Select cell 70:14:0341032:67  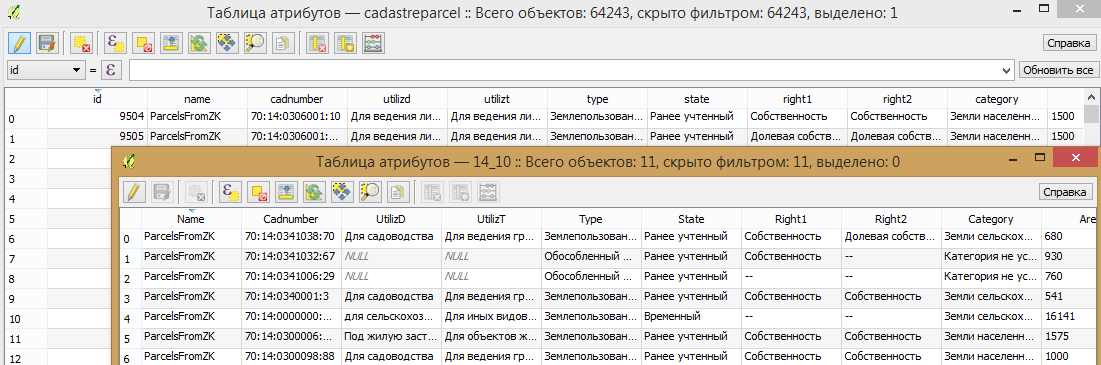[x=291, y=258]
